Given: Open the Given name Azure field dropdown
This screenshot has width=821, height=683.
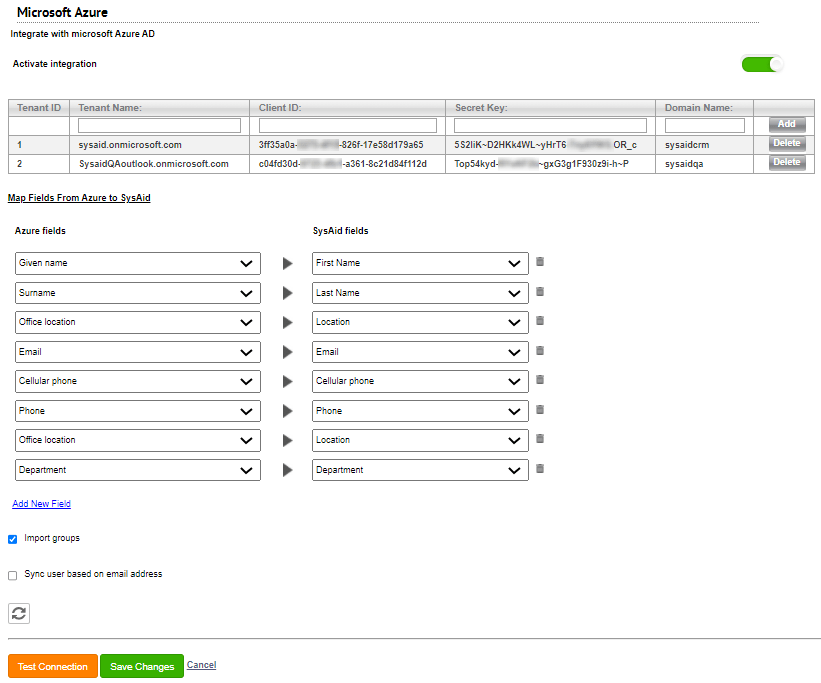Looking at the screenshot, I should (x=138, y=263).
